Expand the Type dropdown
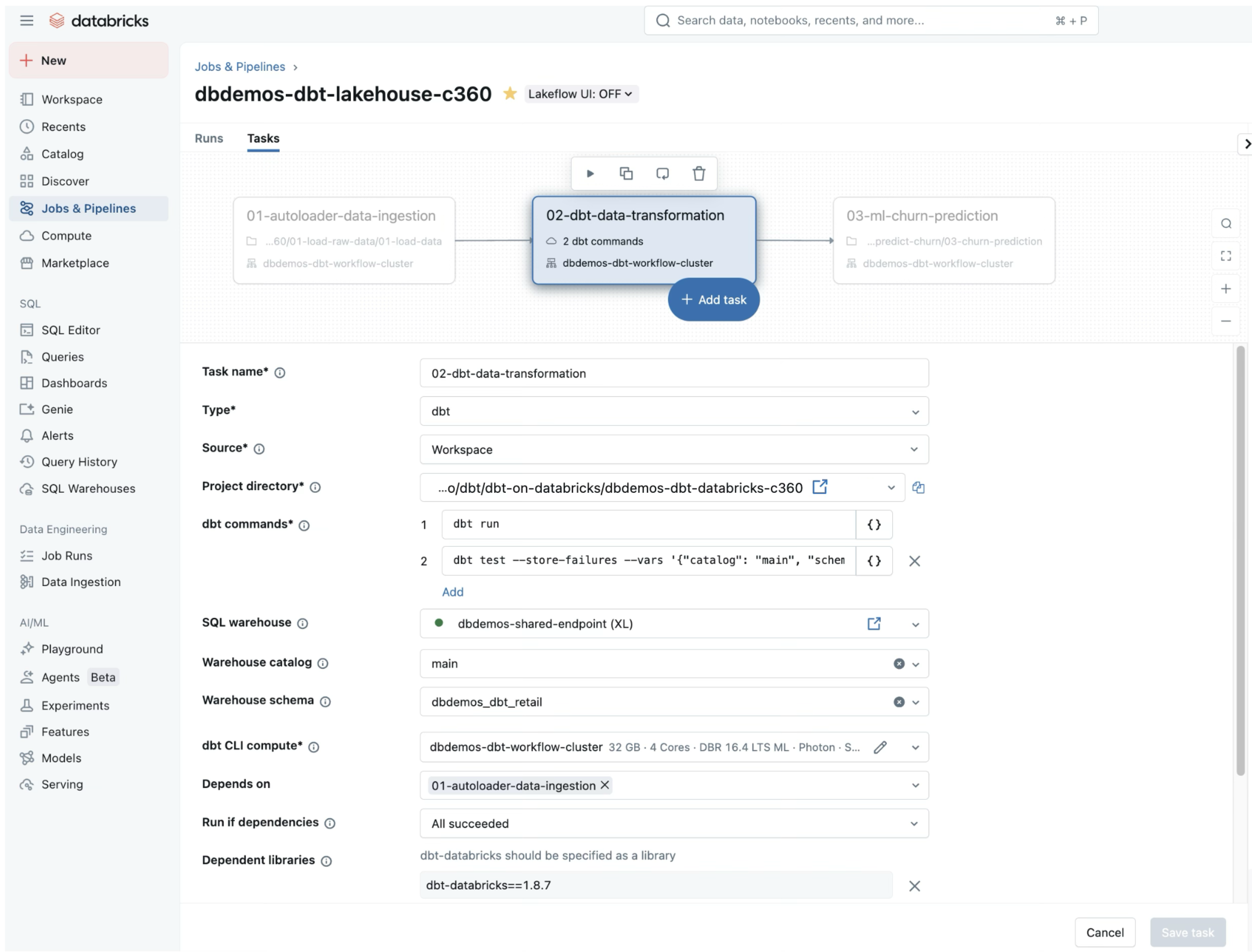1252x952 pixels. (674, 411)
